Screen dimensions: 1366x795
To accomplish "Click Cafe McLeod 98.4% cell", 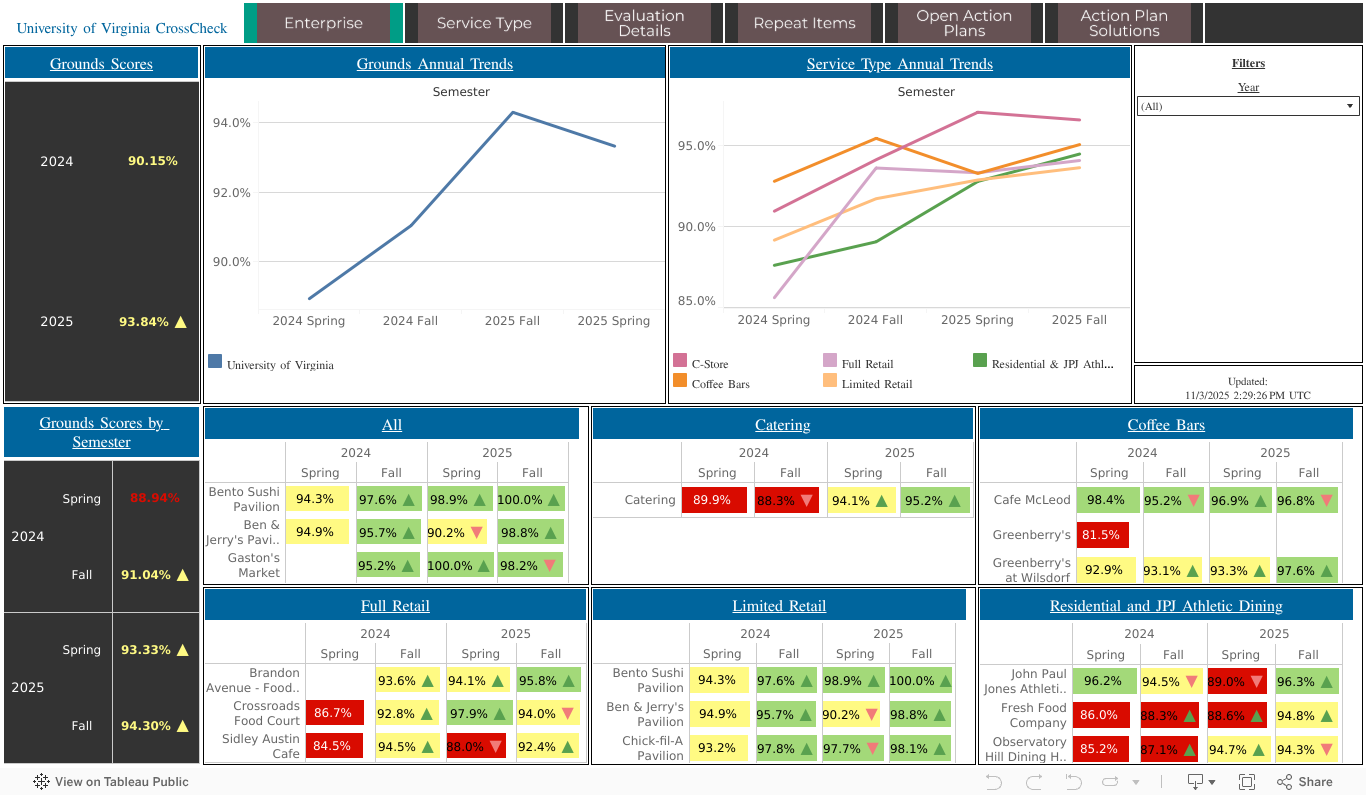I will (x=1108, y=500).
